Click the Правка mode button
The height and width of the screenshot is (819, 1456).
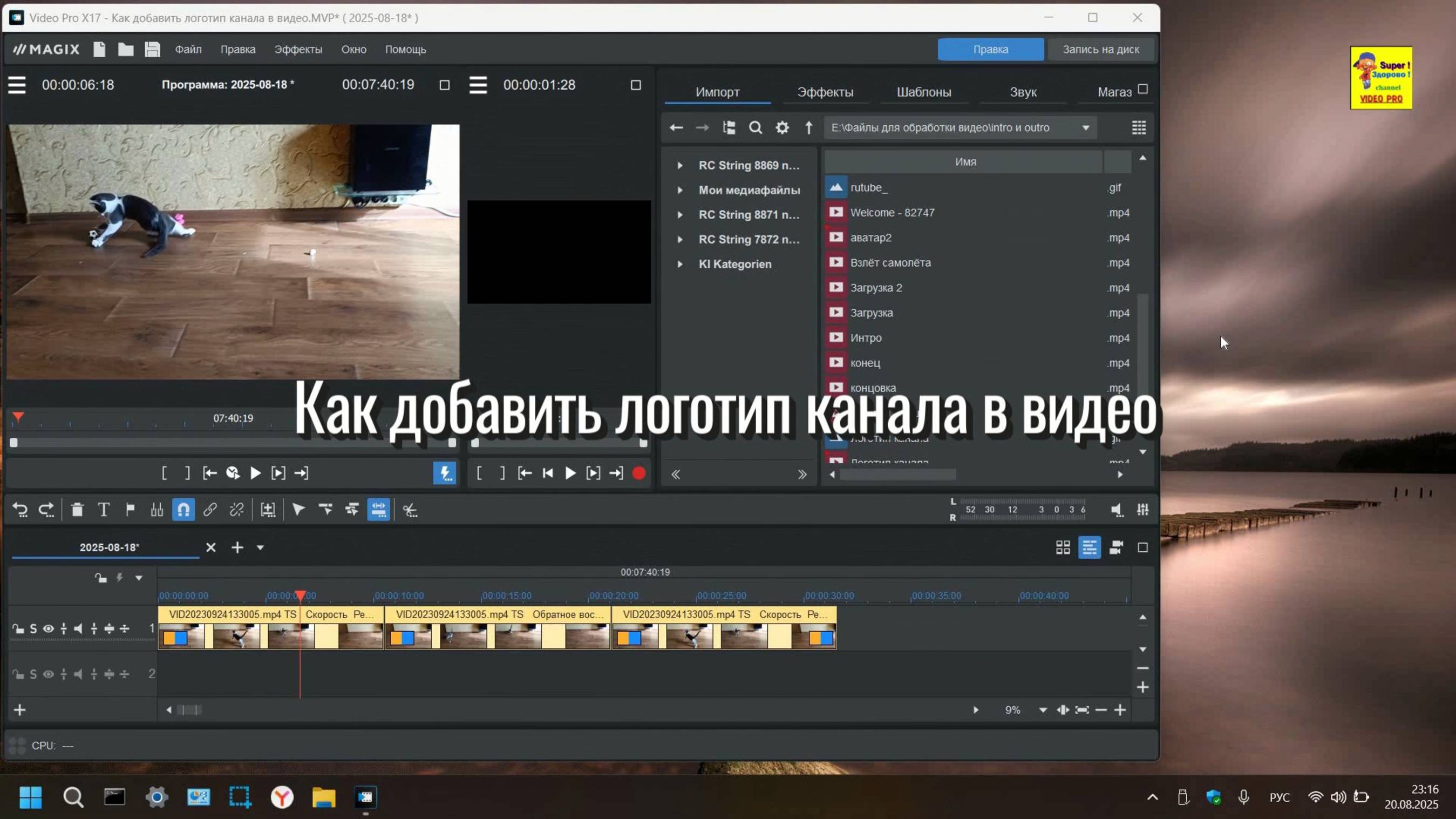(990, 49)
